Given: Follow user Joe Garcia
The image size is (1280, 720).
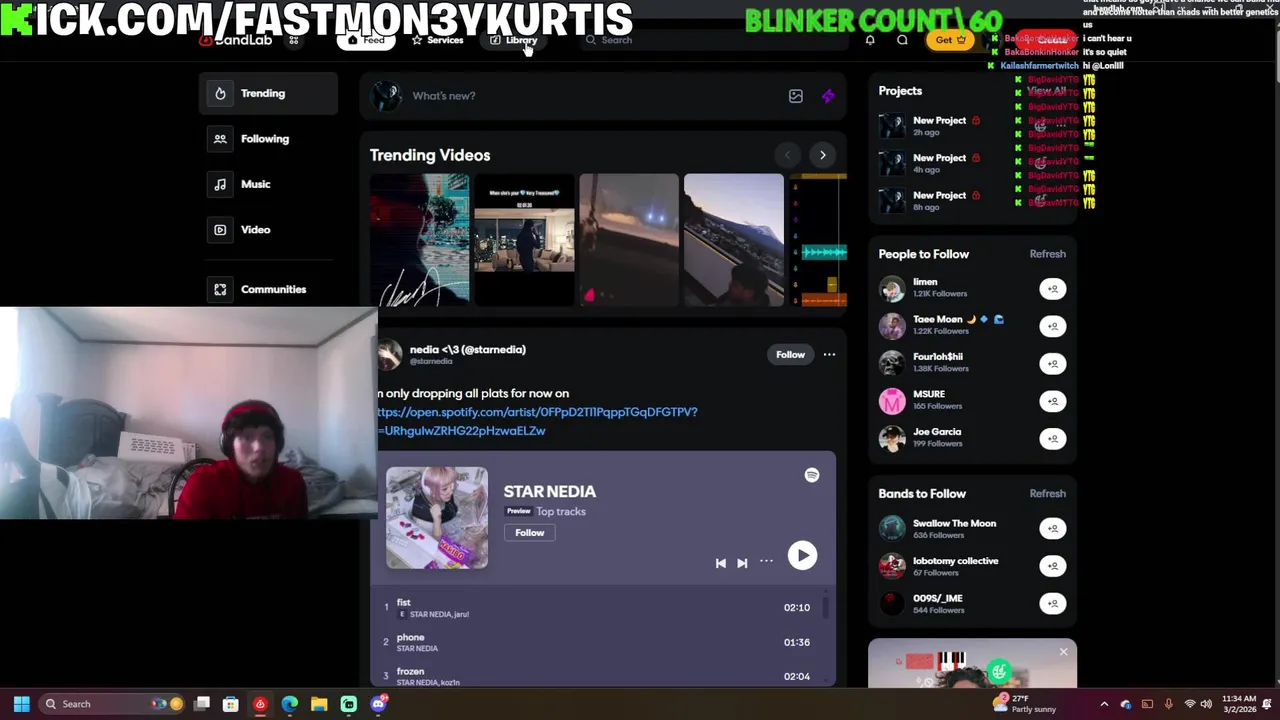Looking at the screenshot, I should 1052,439.
